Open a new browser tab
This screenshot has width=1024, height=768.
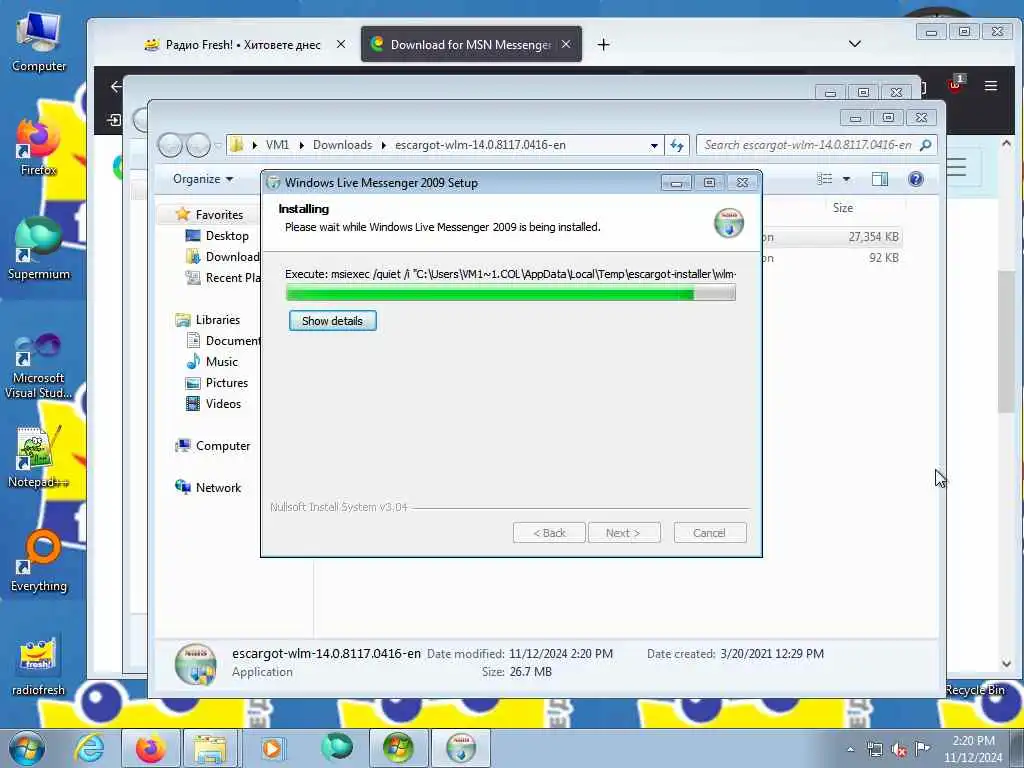click(603, 44)
